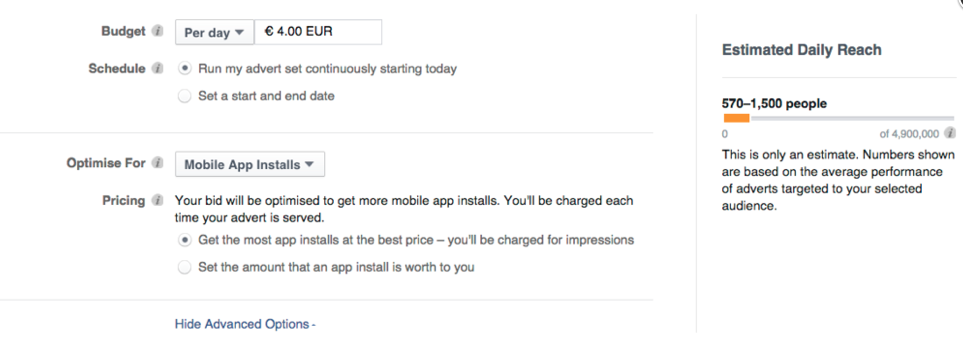Click the 570–1,500 people estimate text
Viewport: 963px width, 360px height.
[x=774, y=104]
